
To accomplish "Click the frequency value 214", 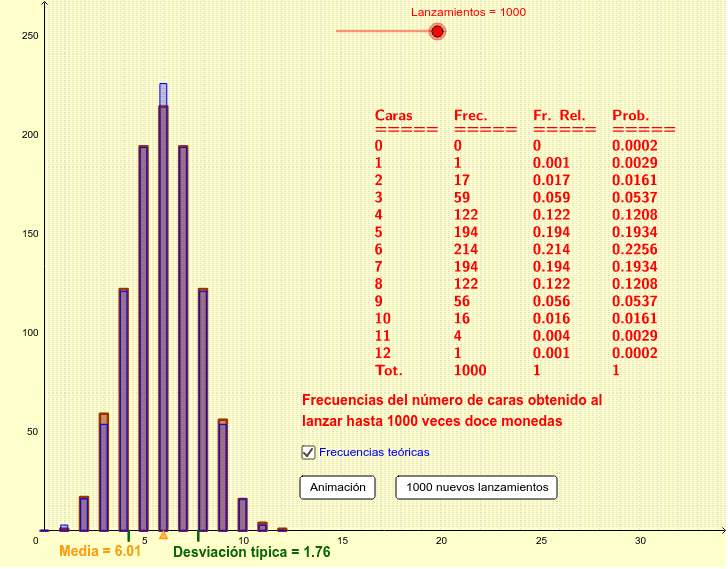I will pos(466,249).
